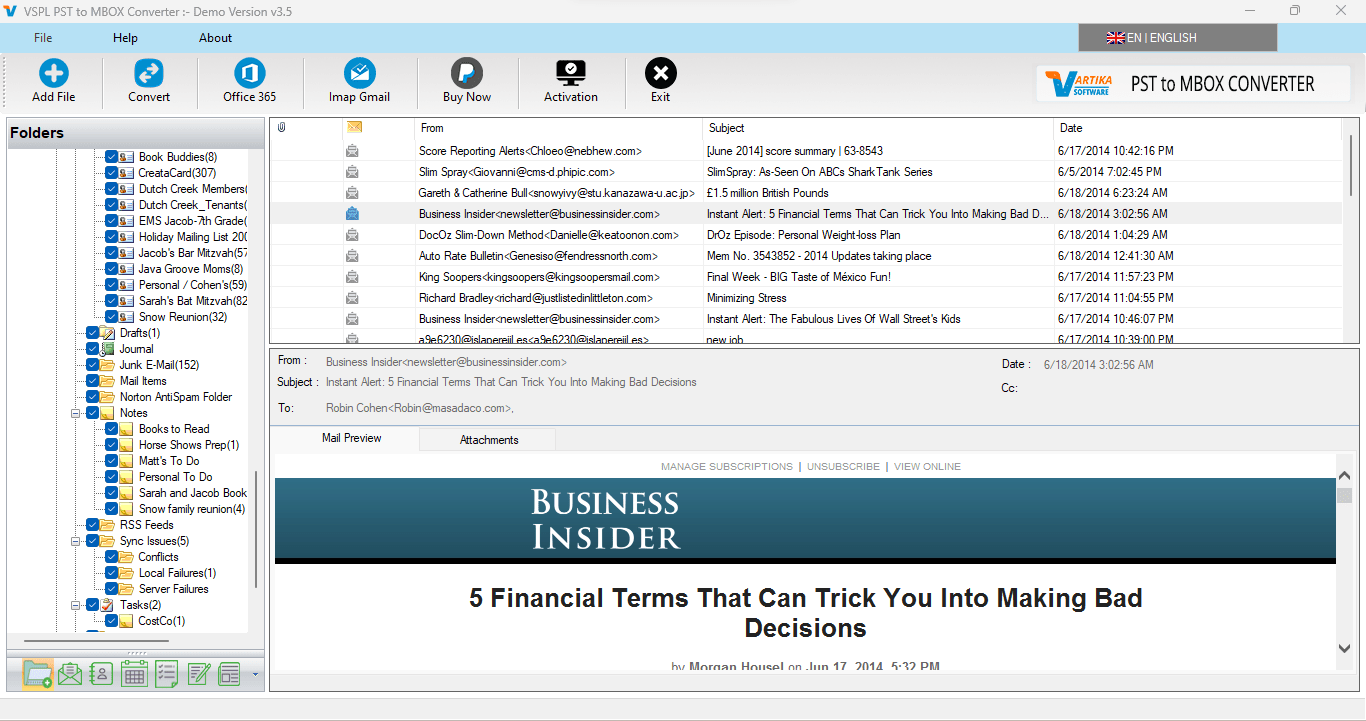This screenshot has height=721, width=1366.
Task: Open the view strip overflow dropdown arrow
Action: (x=255, y=675)
